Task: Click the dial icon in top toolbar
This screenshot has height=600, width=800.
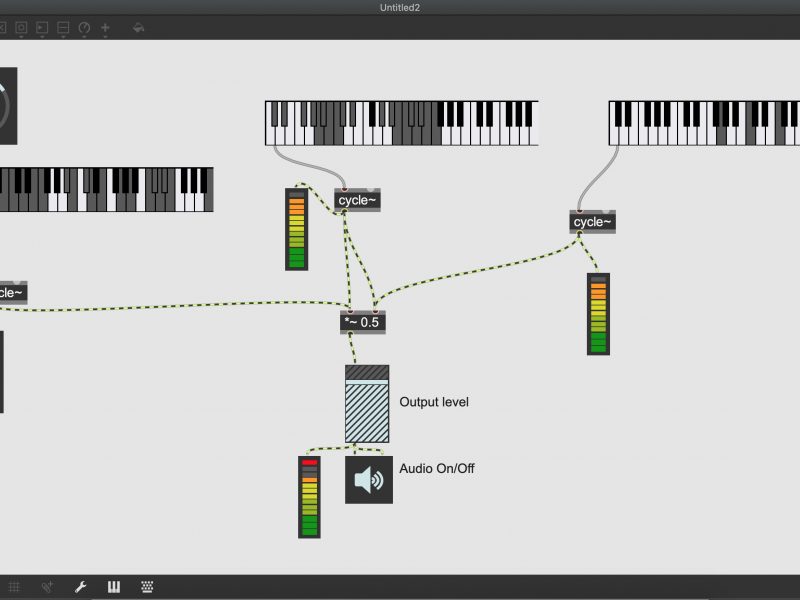Action: point(84,28)
